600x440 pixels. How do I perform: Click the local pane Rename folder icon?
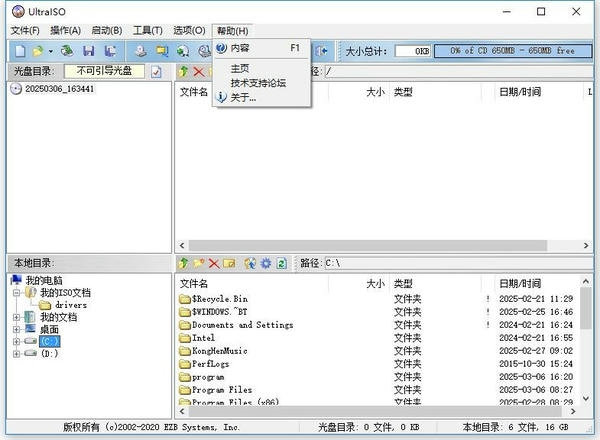pyautogui.click(x=229, y=263)
